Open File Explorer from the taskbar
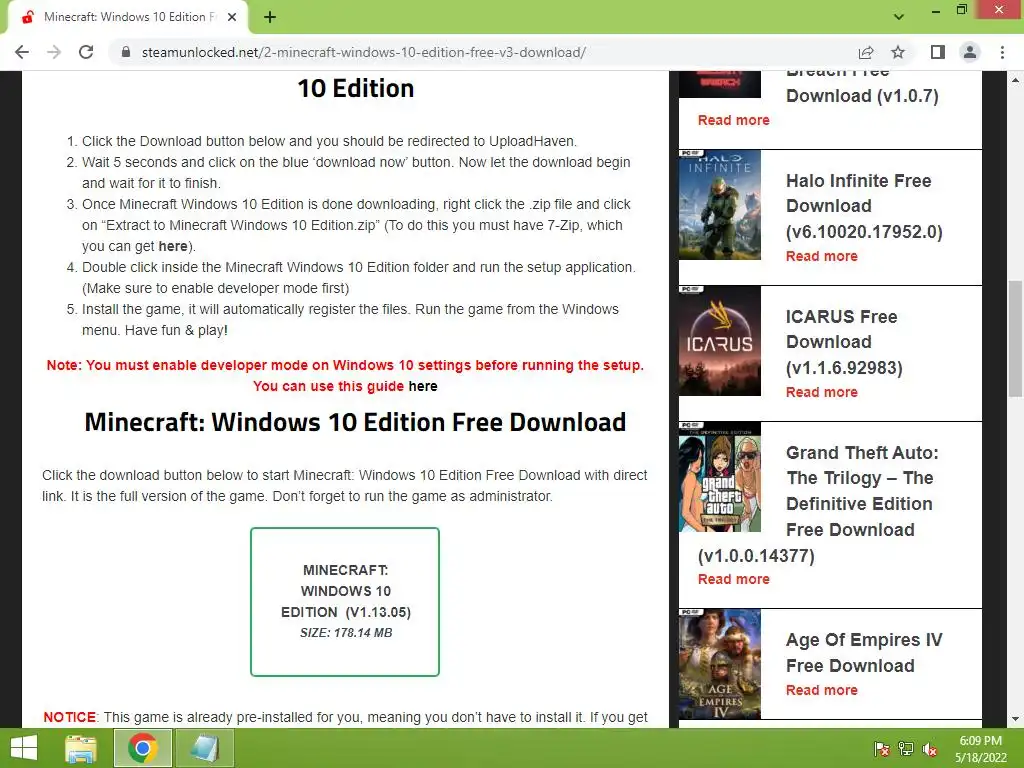1024x768 pixels. (x=81, y=748)
